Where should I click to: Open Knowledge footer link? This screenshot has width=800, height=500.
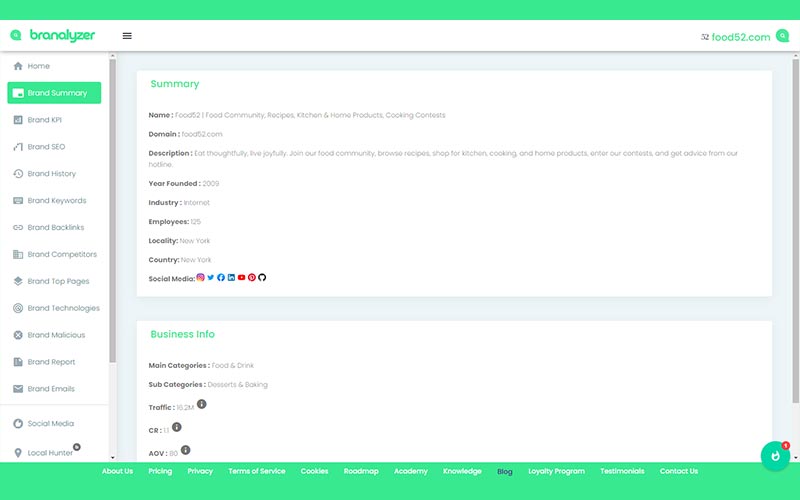(x=462, y=471)
